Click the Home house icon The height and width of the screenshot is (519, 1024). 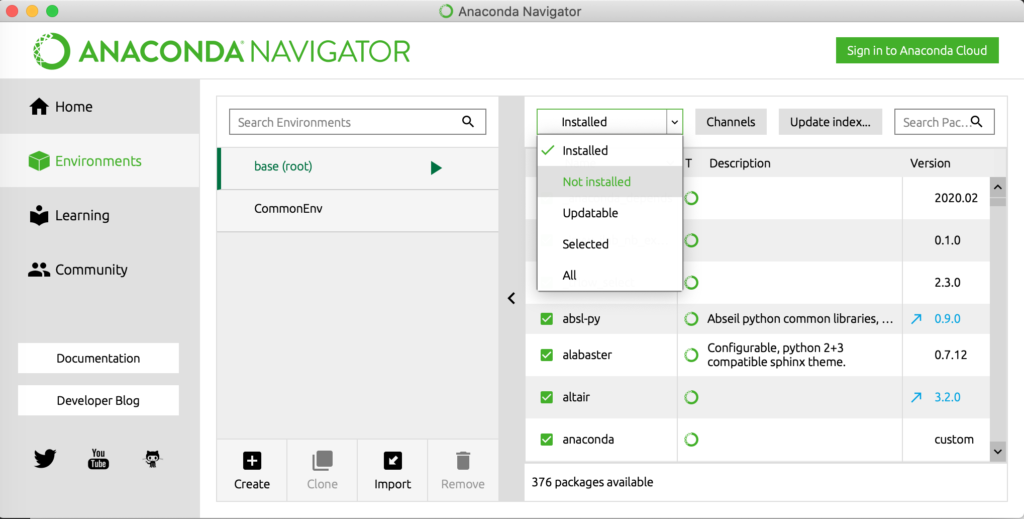coord(39,106)
